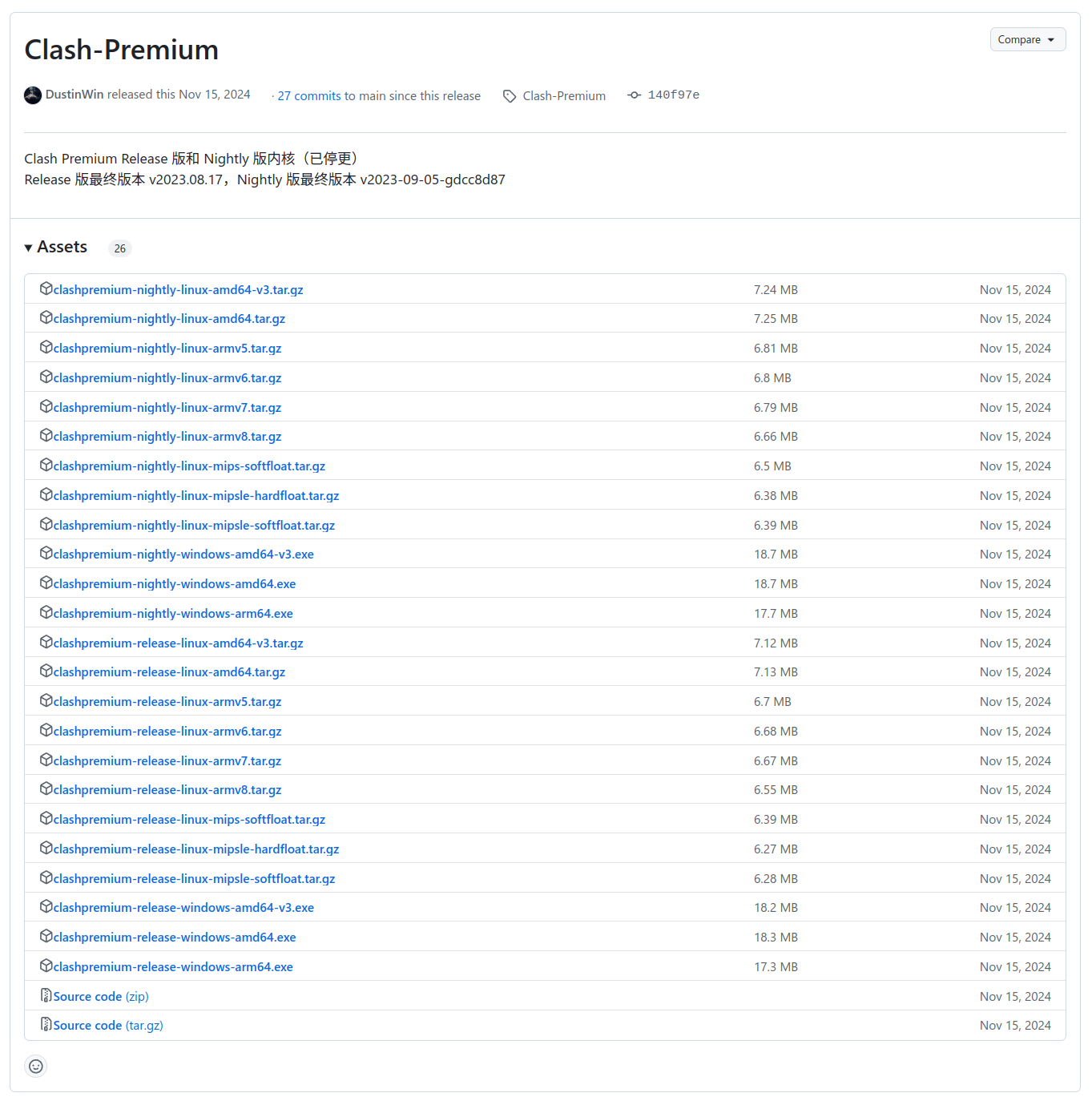Click the tag icon beside Clash-Premium

click(510, 96)
